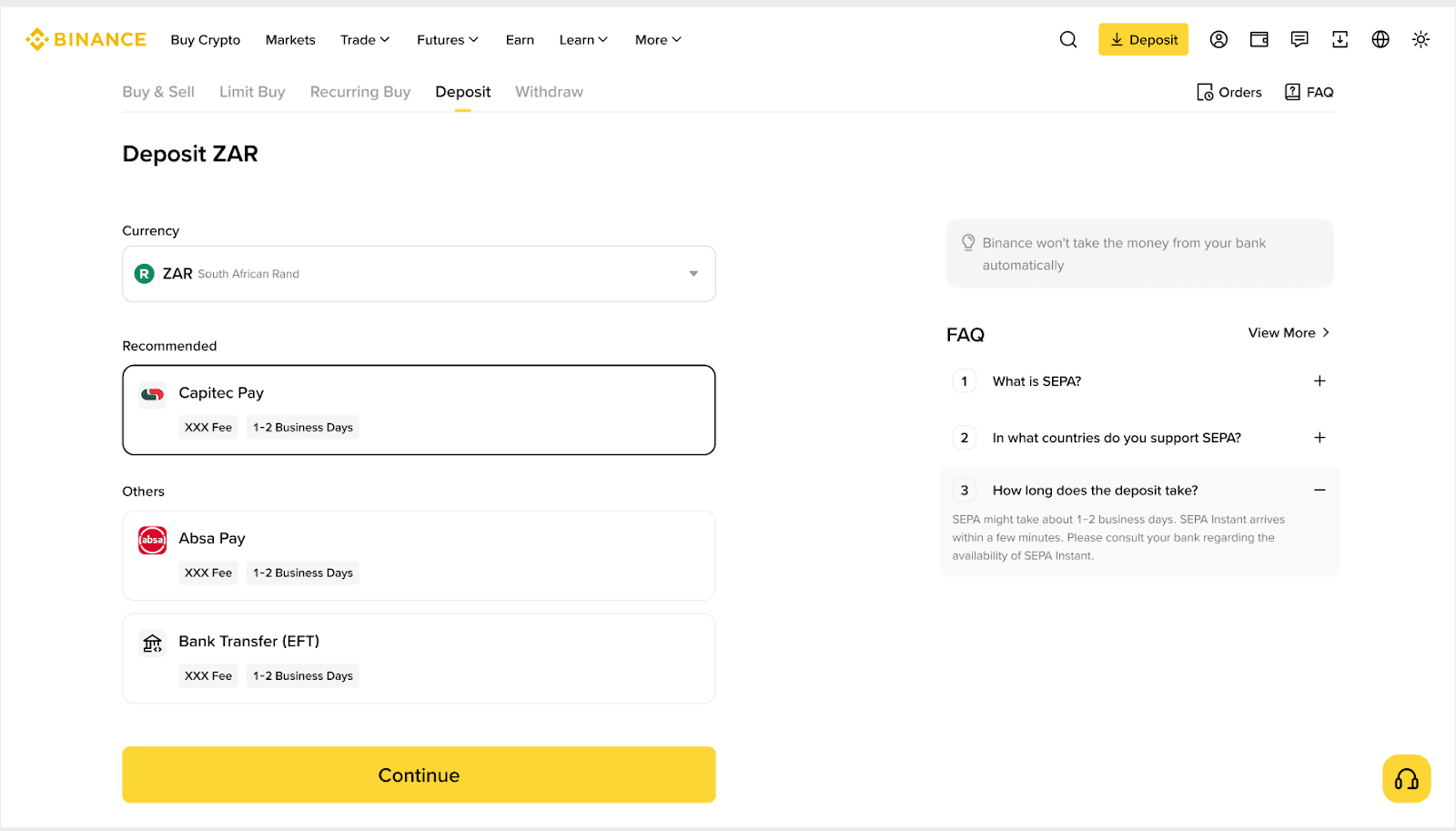Select Absa Pay payment option
This screenshot has height=831, width=1456.
pos(419,555)
